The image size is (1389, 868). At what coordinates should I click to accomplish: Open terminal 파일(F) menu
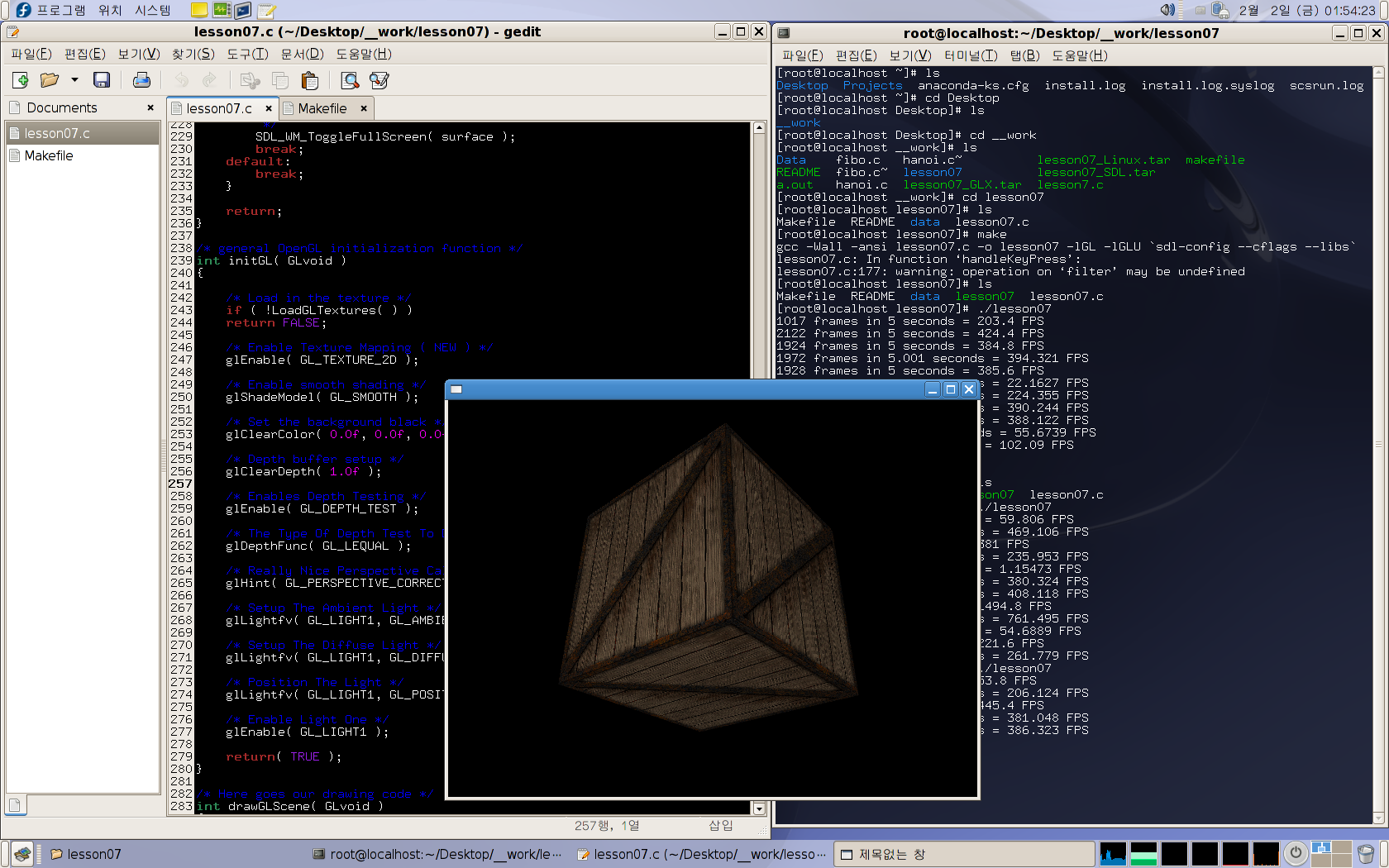803,55
